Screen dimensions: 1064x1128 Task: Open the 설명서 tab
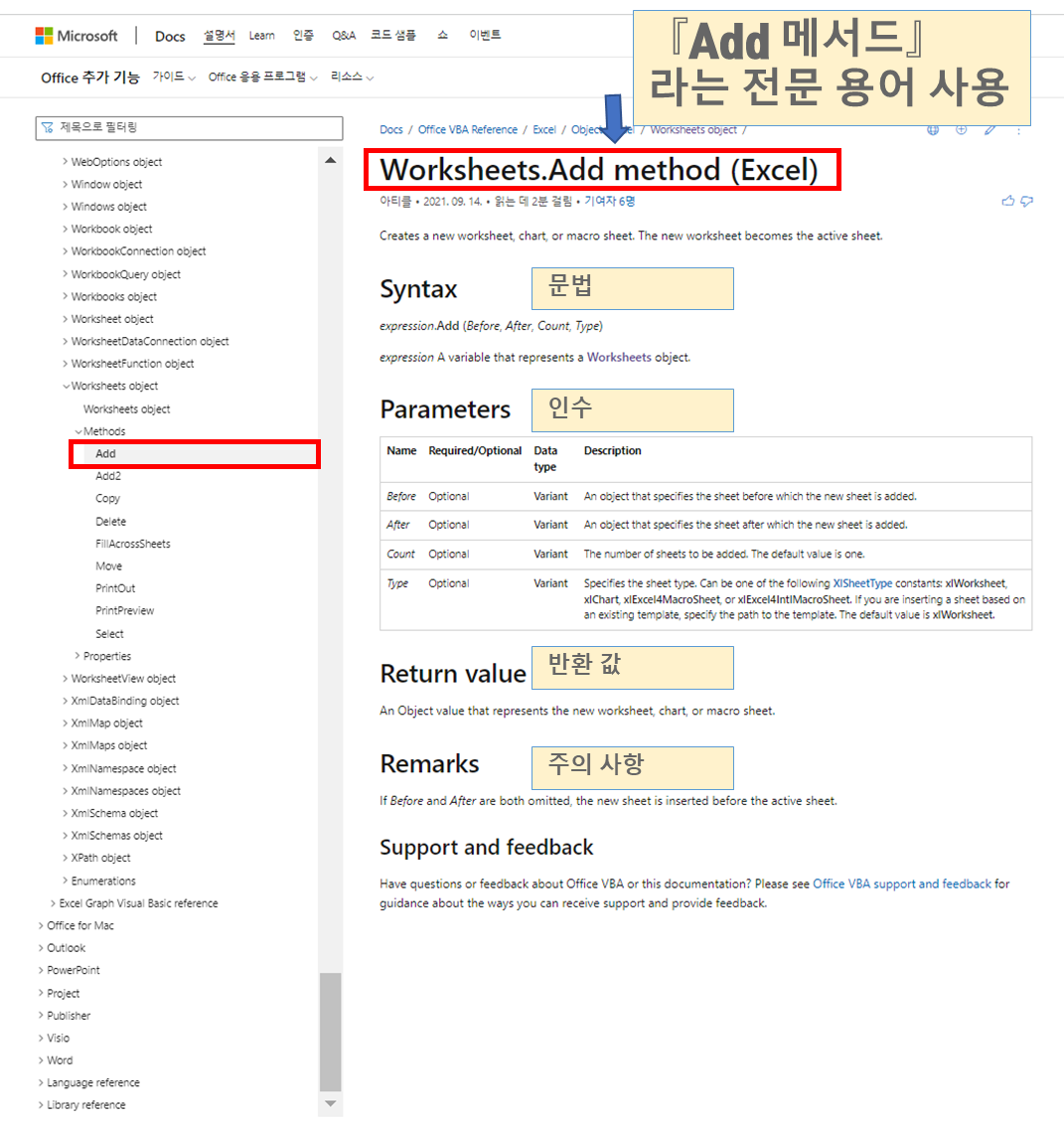(x=219, y=35)
